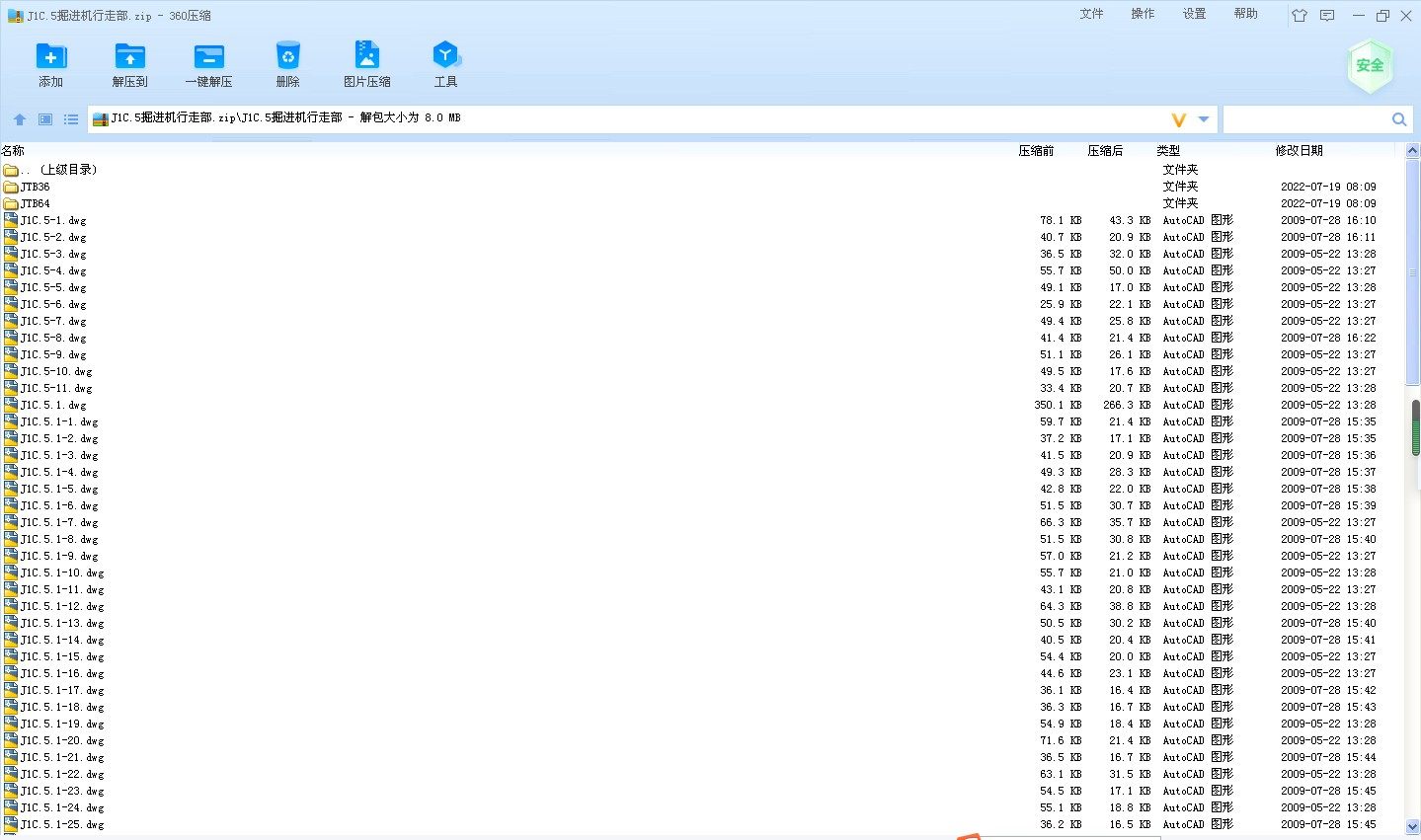Click the parent directory (上级目录) folder icon

pos(11,170)
